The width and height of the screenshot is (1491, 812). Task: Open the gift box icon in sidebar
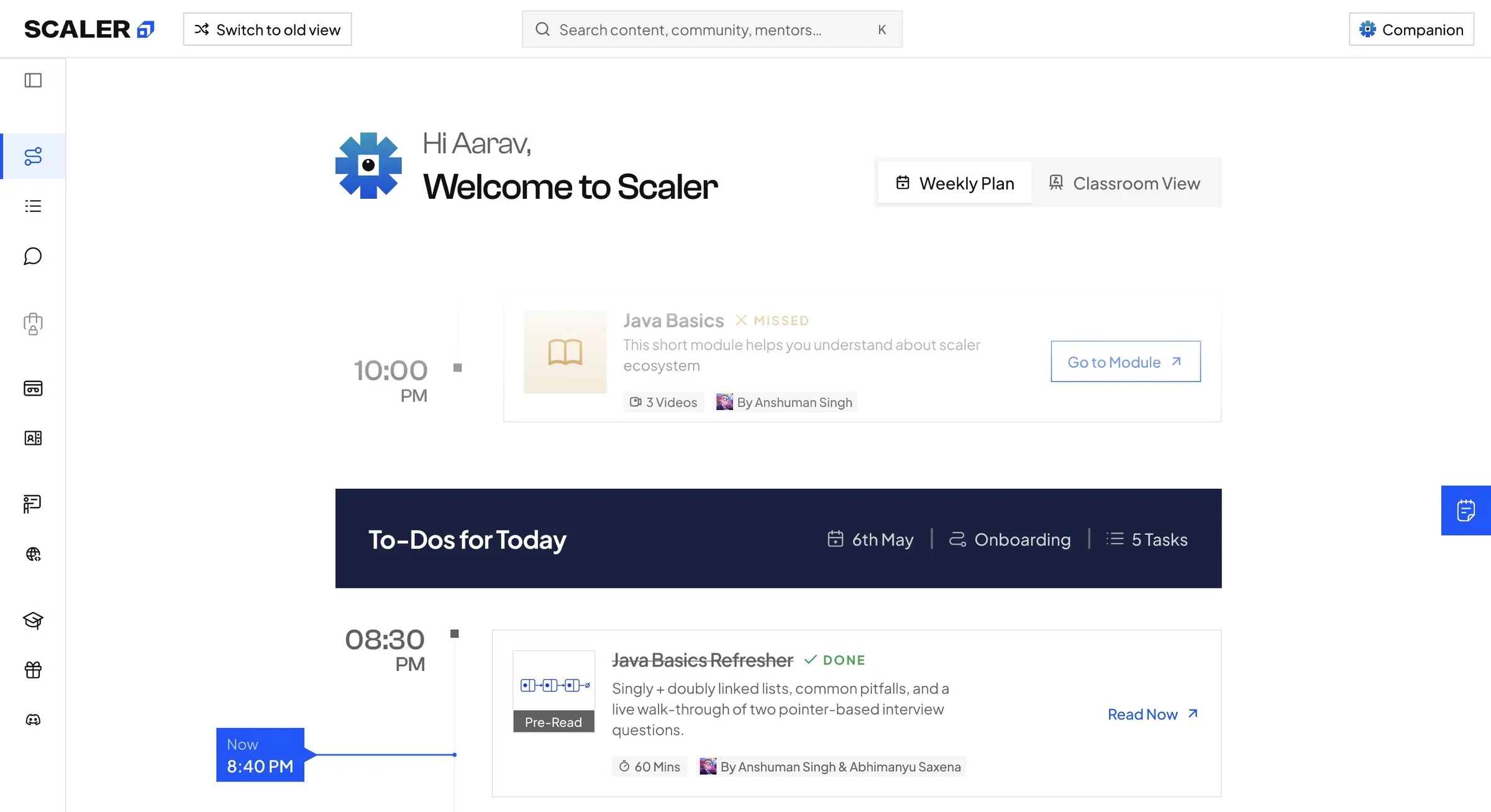point(33,670)
